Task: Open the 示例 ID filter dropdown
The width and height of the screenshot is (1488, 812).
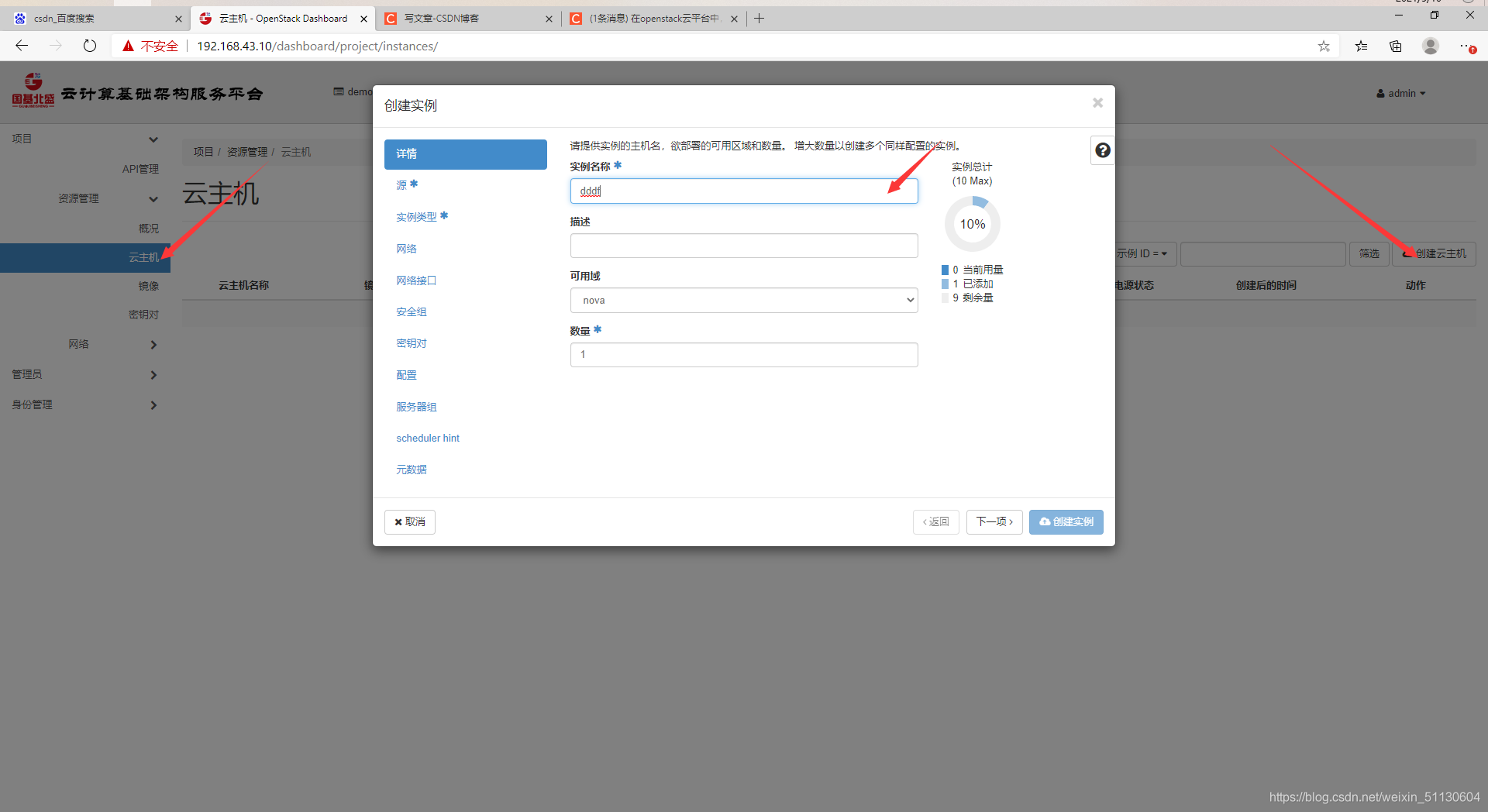Action: (1145, 254)
